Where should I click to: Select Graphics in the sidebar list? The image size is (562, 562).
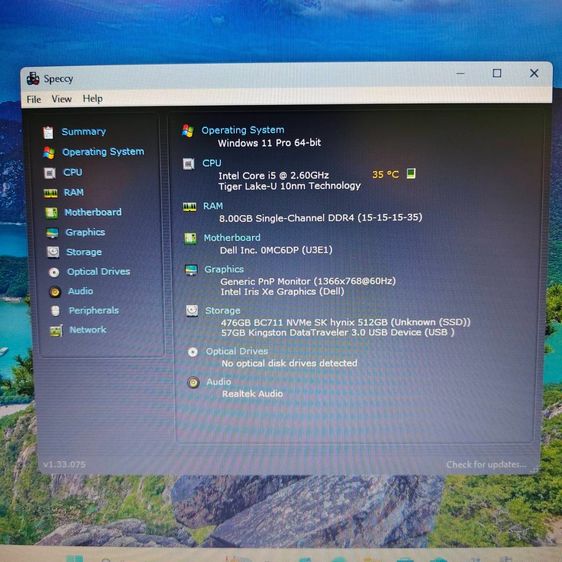(85, 233)
